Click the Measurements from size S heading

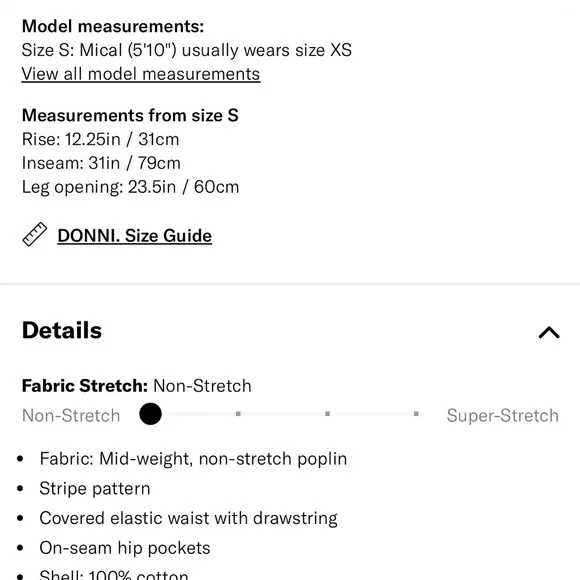130,115
